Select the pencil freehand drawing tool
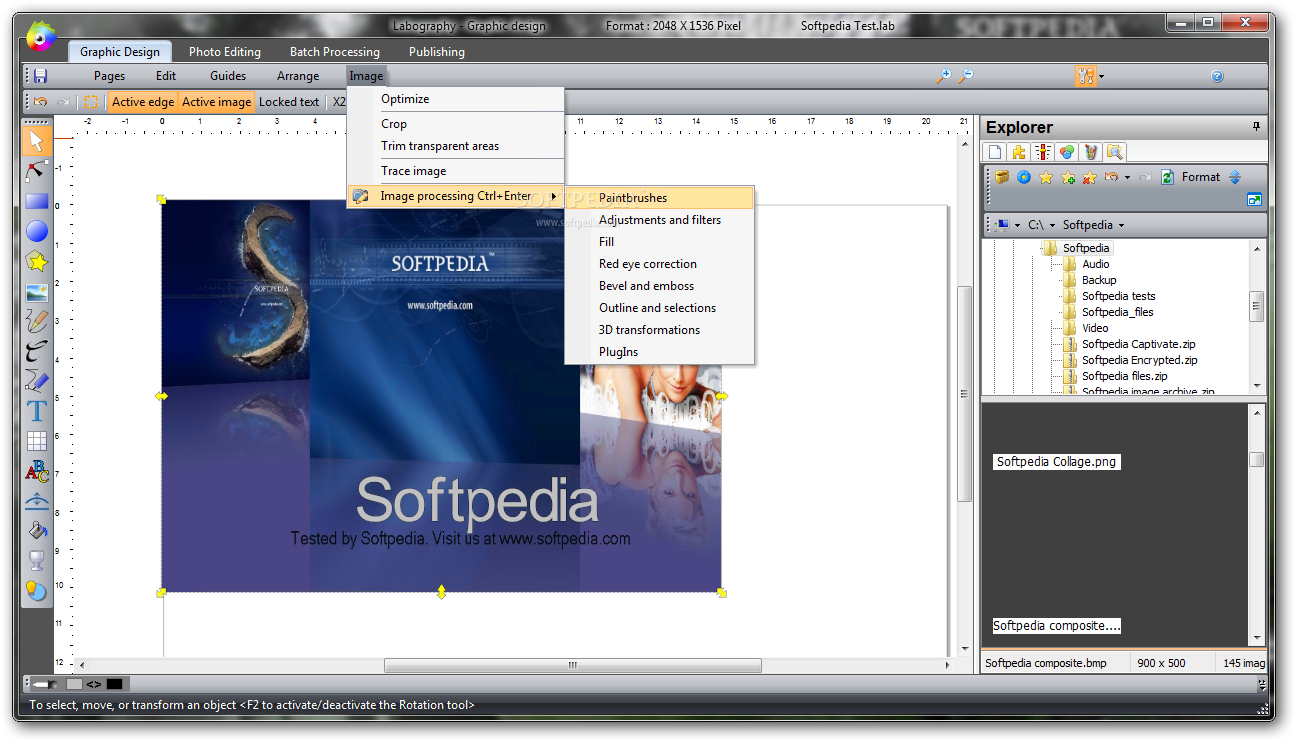Screen dimensions: 1296x742 pos(37,321)
